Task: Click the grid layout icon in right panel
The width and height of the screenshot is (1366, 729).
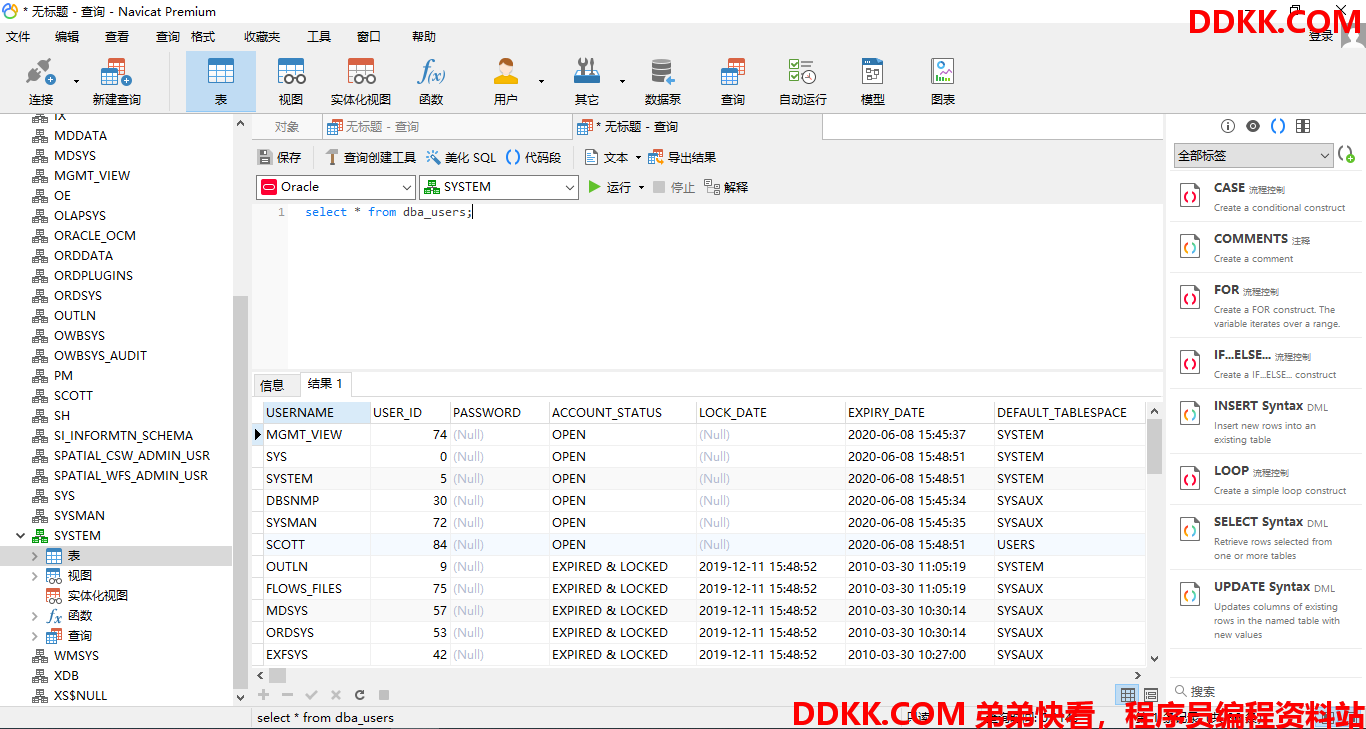Action: 1303,126
